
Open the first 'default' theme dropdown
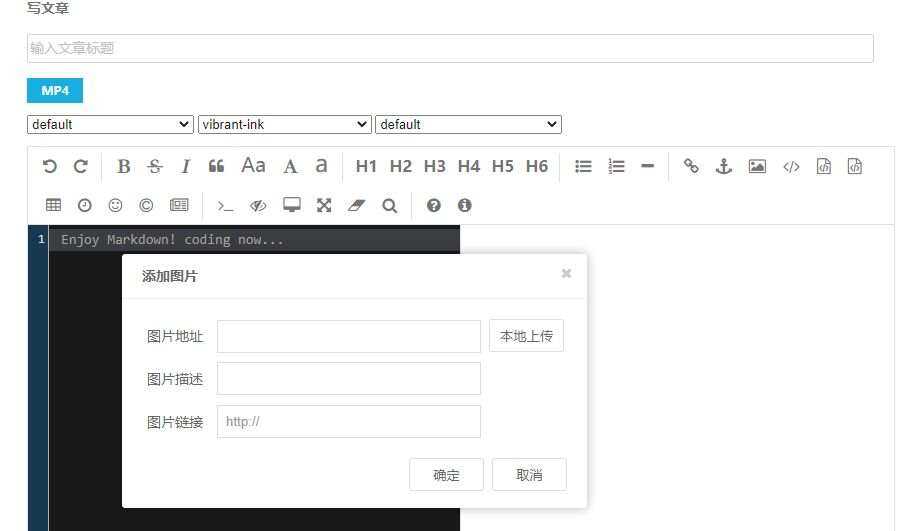(x=110, y=124)
